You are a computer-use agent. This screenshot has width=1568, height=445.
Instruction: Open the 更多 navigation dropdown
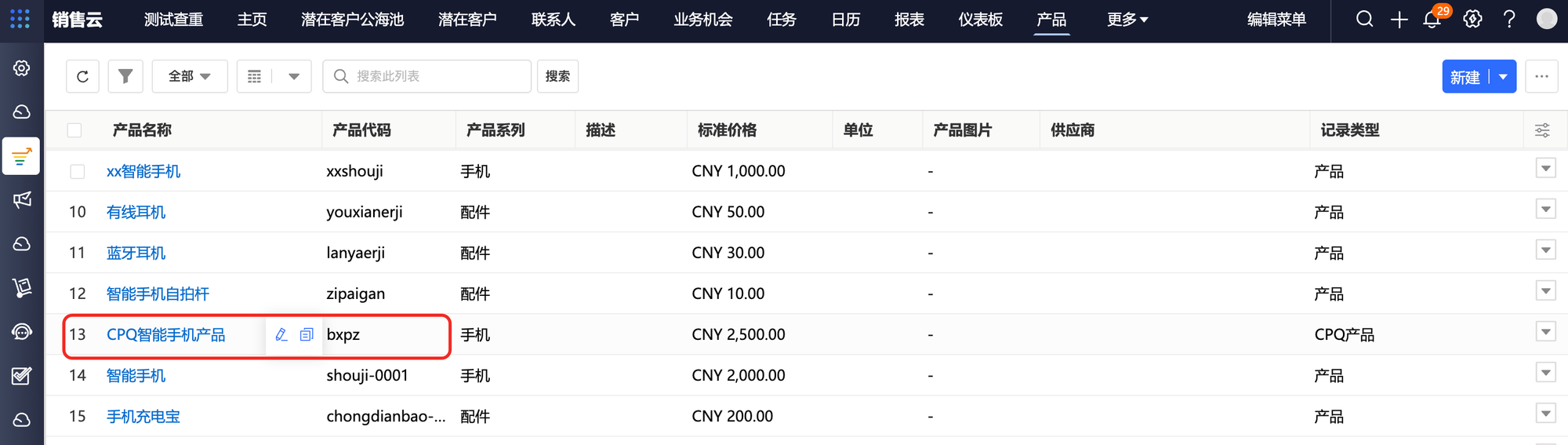pos(1127,20)
